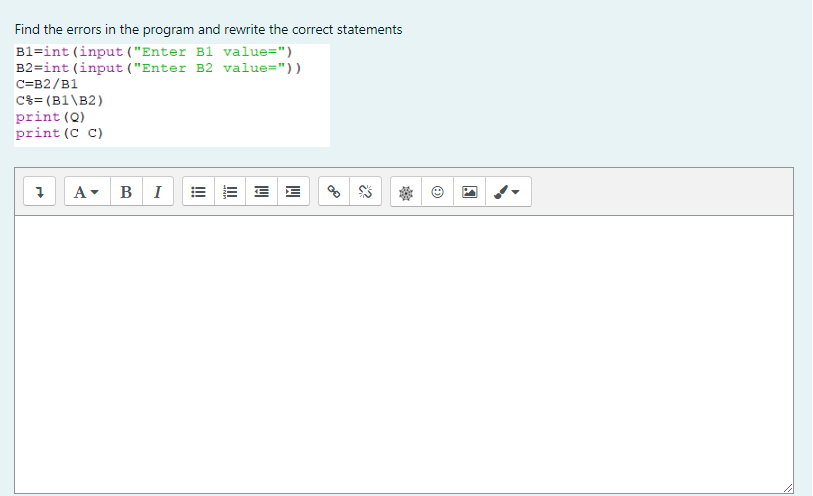Click the editor resize handle corner

click(x=788, y=488)
